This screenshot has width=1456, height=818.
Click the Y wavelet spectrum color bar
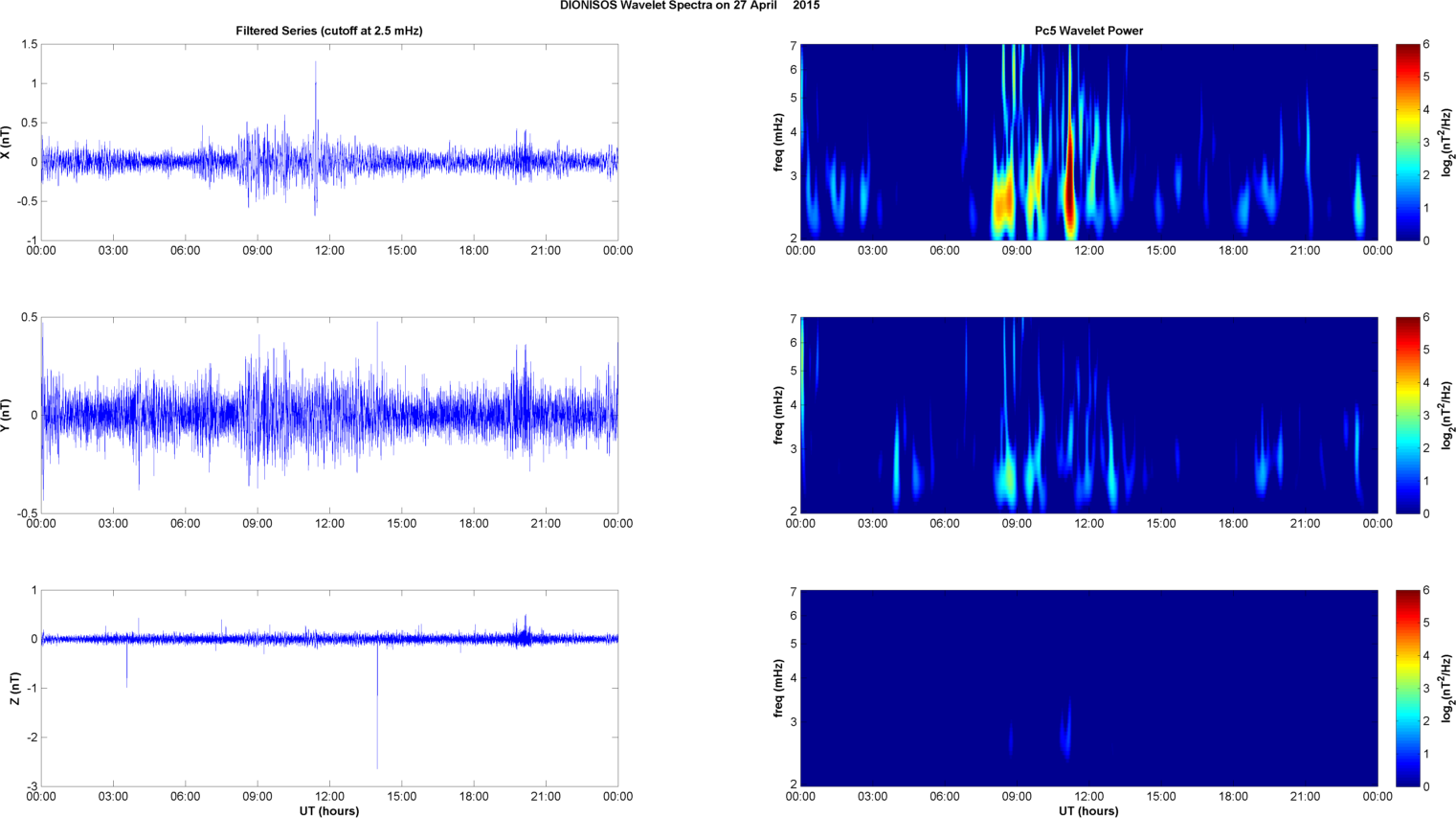pos(1407,415)
